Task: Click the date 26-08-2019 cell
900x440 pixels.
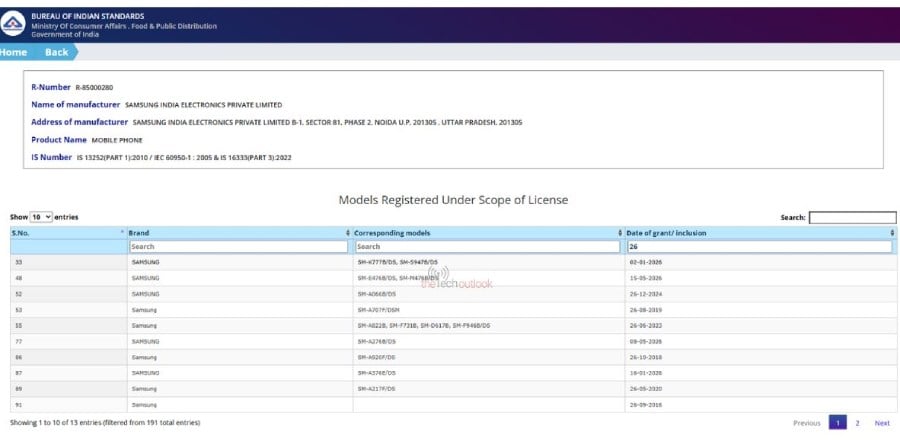Action: pyautogui.click(x=761, y=310)
